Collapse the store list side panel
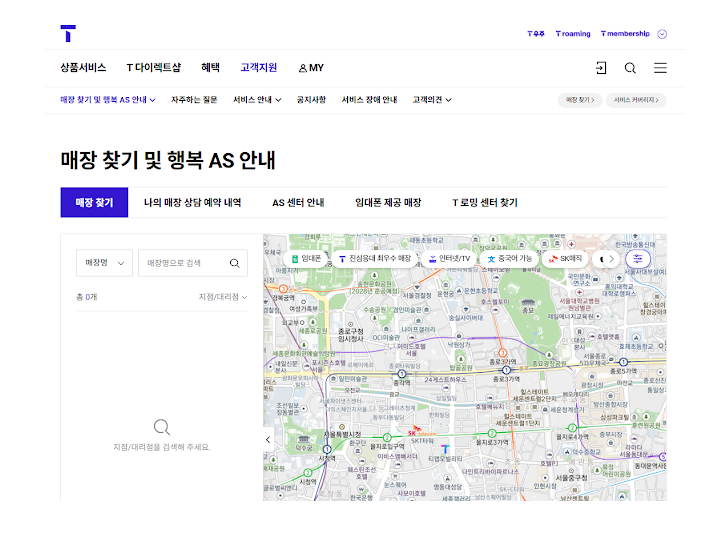The width and height of the screenshot is (724, 538). point(268,440)
